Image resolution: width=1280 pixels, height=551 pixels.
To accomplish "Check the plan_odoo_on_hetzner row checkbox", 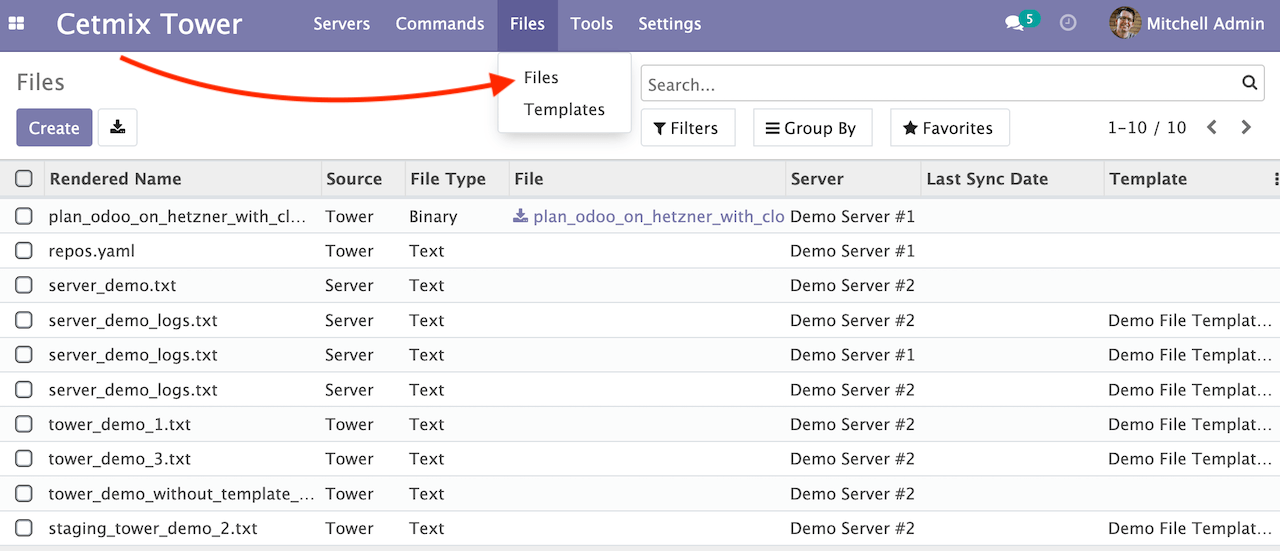I will [x=24, y=216].
